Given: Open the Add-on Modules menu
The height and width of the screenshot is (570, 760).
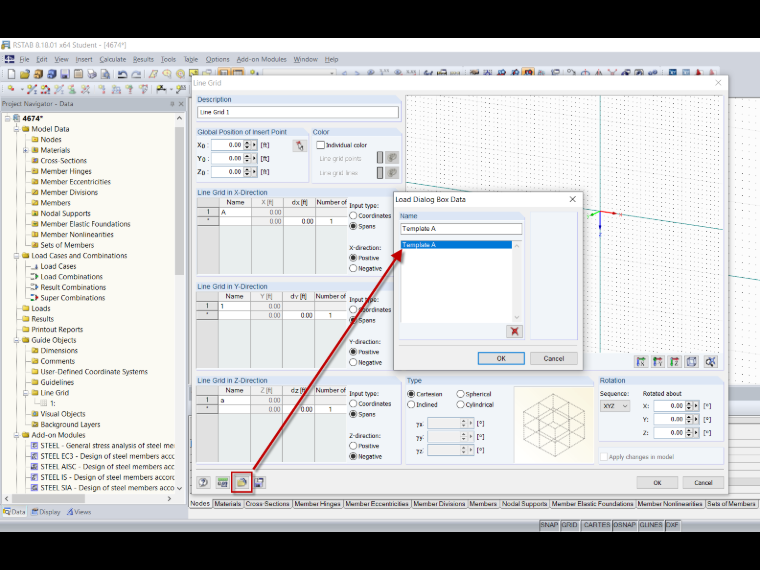Looking at the screenshot, I should (x=261, y=59).
